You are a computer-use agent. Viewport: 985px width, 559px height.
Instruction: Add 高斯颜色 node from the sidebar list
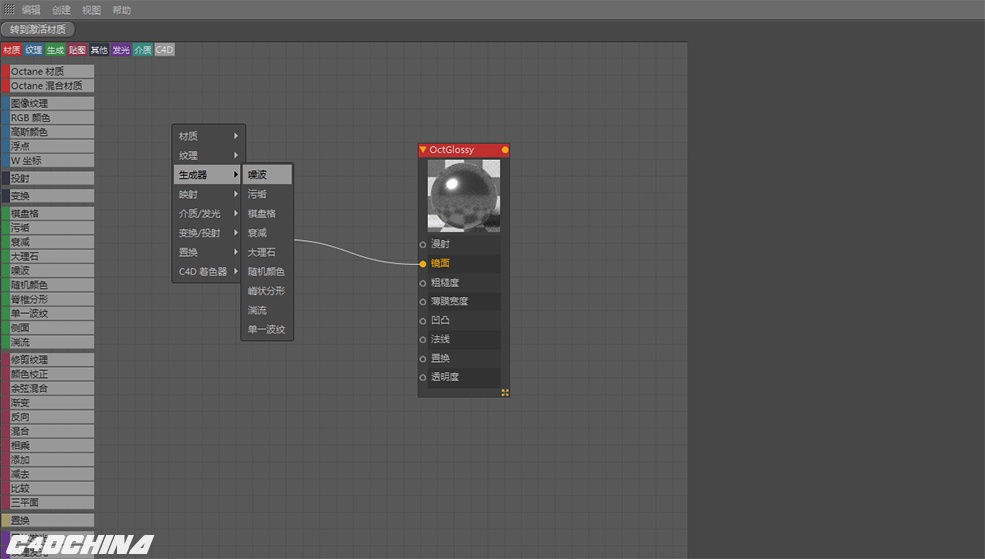48,132
